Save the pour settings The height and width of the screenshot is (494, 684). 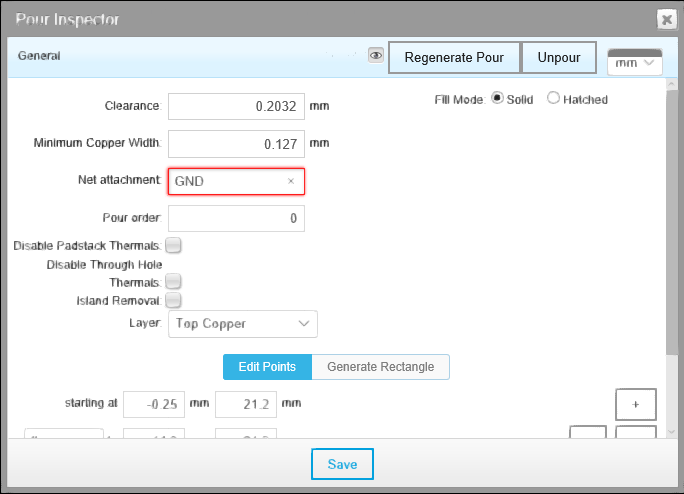[342, 465]
